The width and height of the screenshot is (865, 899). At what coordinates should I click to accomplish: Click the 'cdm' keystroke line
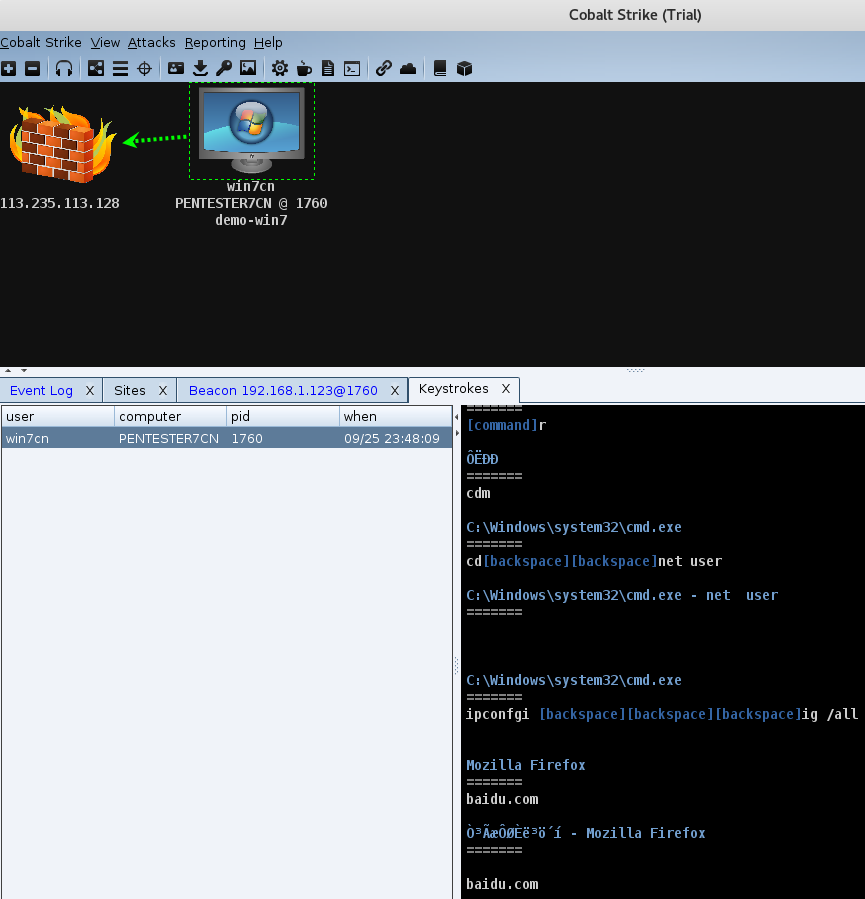pyautogui.click(x=478, y=493)
